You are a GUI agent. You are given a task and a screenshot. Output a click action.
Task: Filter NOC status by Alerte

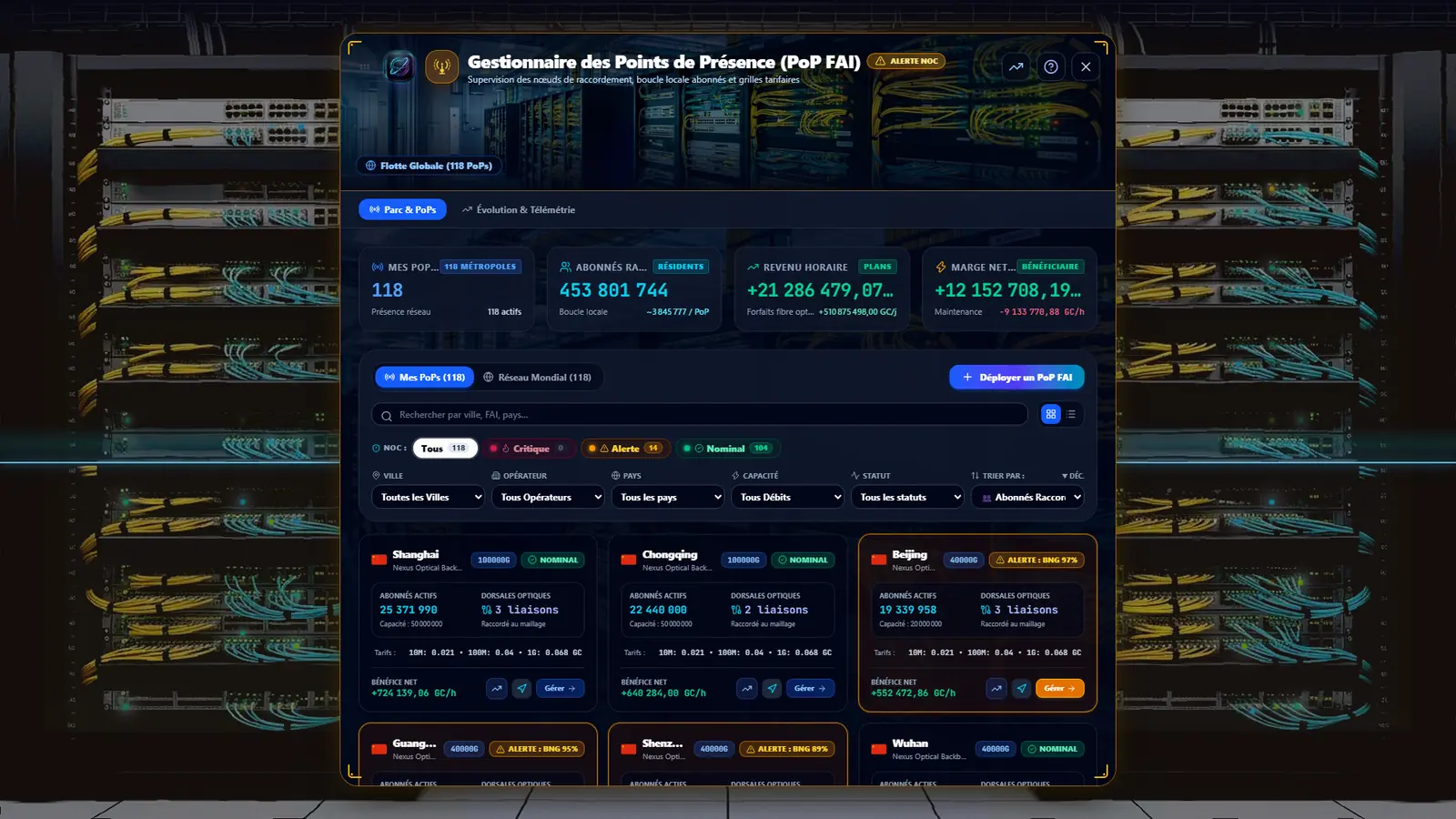(x=625, y=448)
